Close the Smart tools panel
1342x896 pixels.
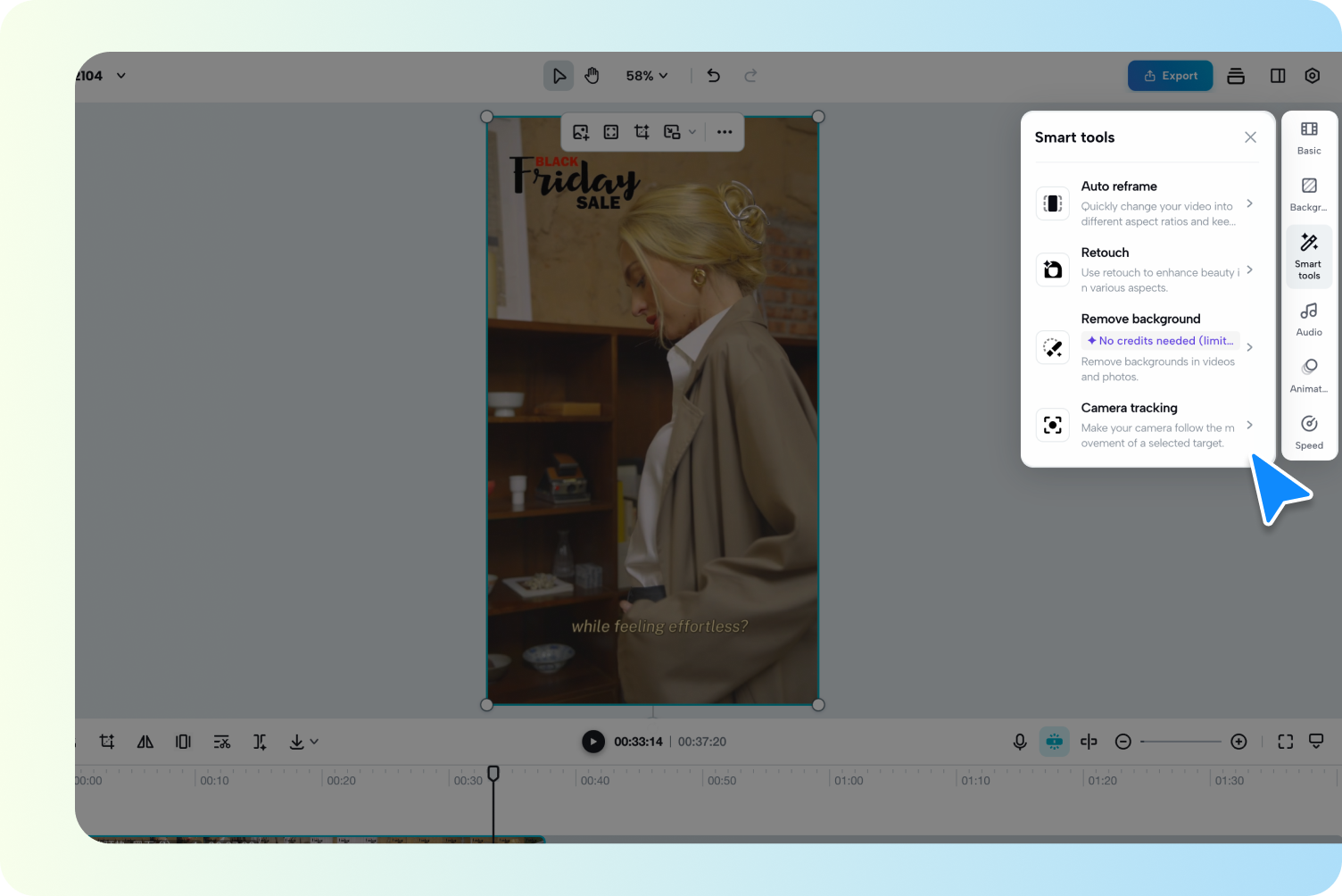[1250, 137]
